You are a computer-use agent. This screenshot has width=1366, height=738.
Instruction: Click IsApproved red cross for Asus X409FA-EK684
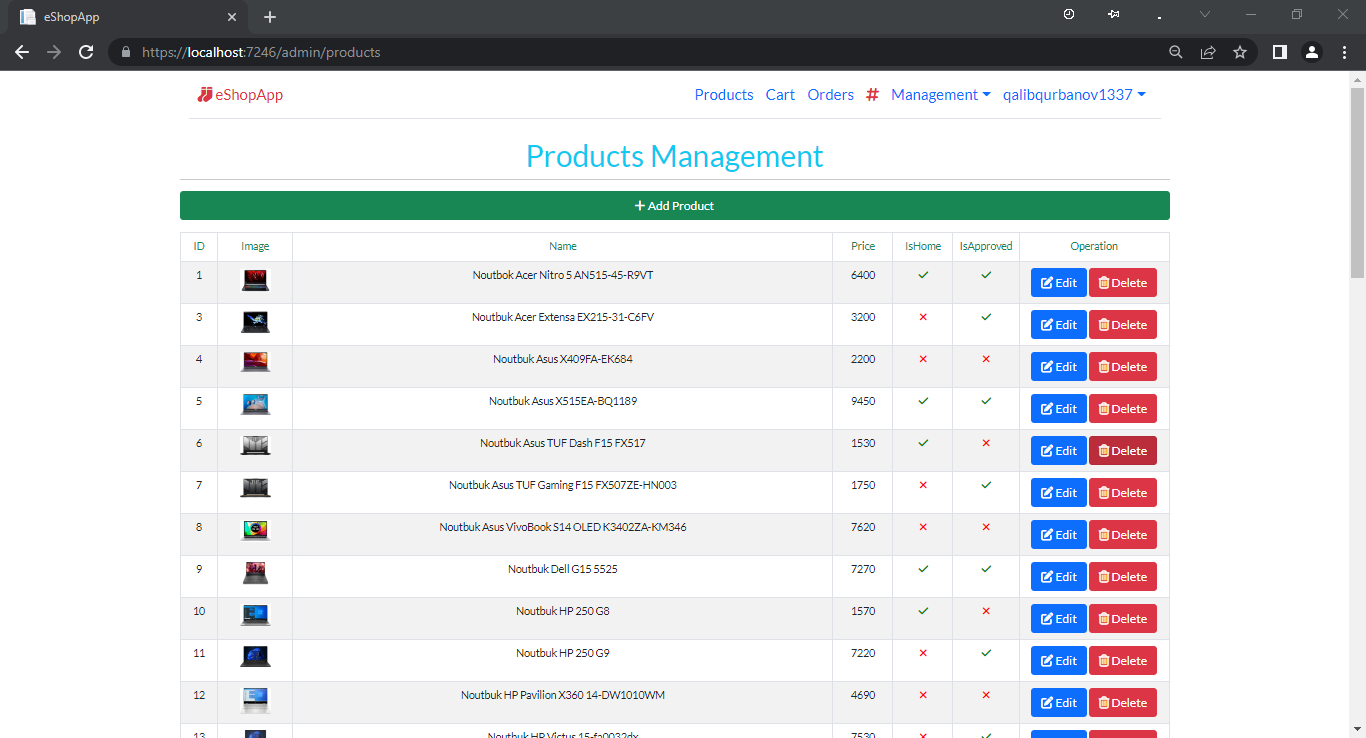click(x=986, y=359)
